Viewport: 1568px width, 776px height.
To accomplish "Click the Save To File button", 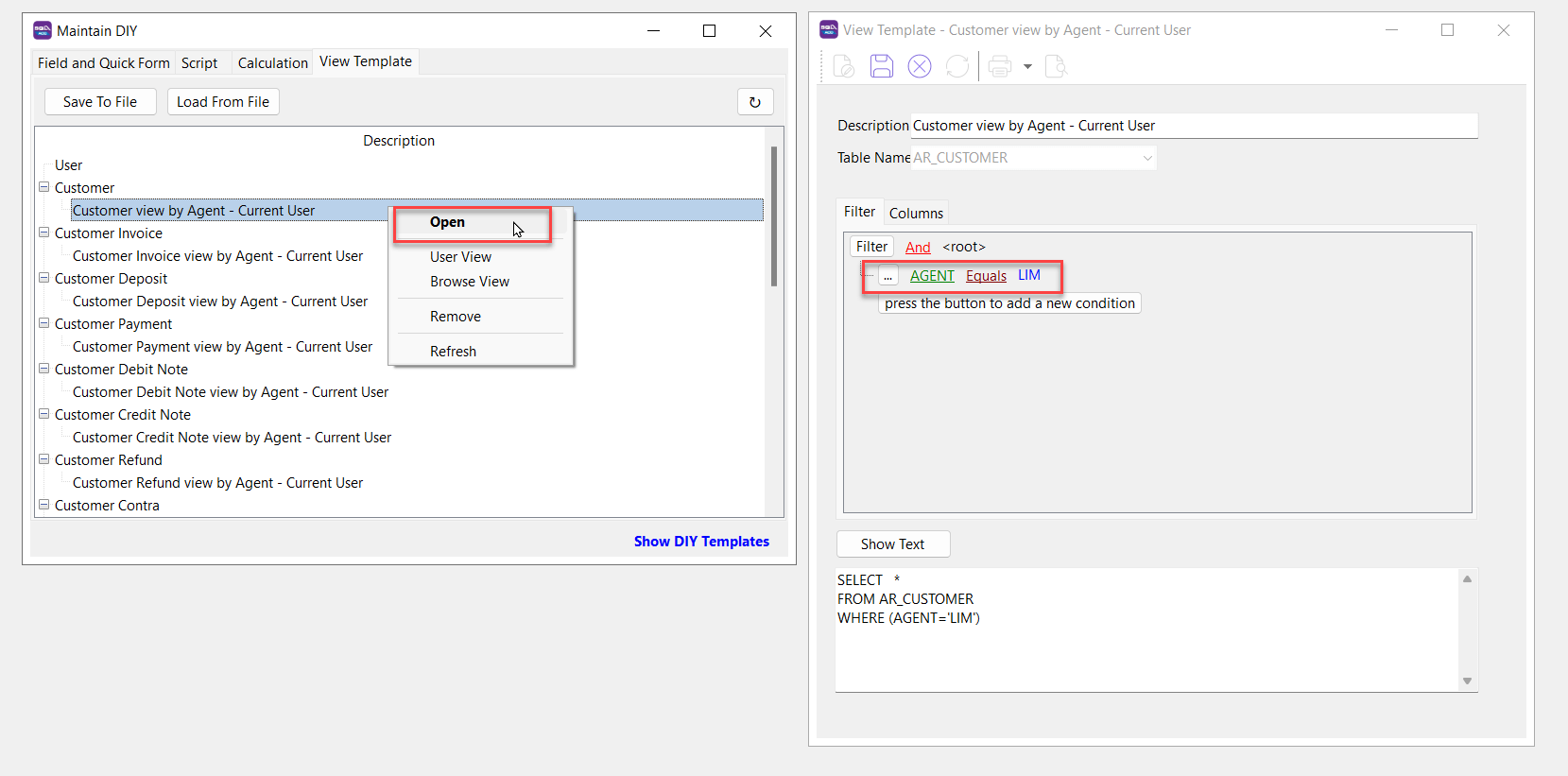I will (x=100, y=102).
